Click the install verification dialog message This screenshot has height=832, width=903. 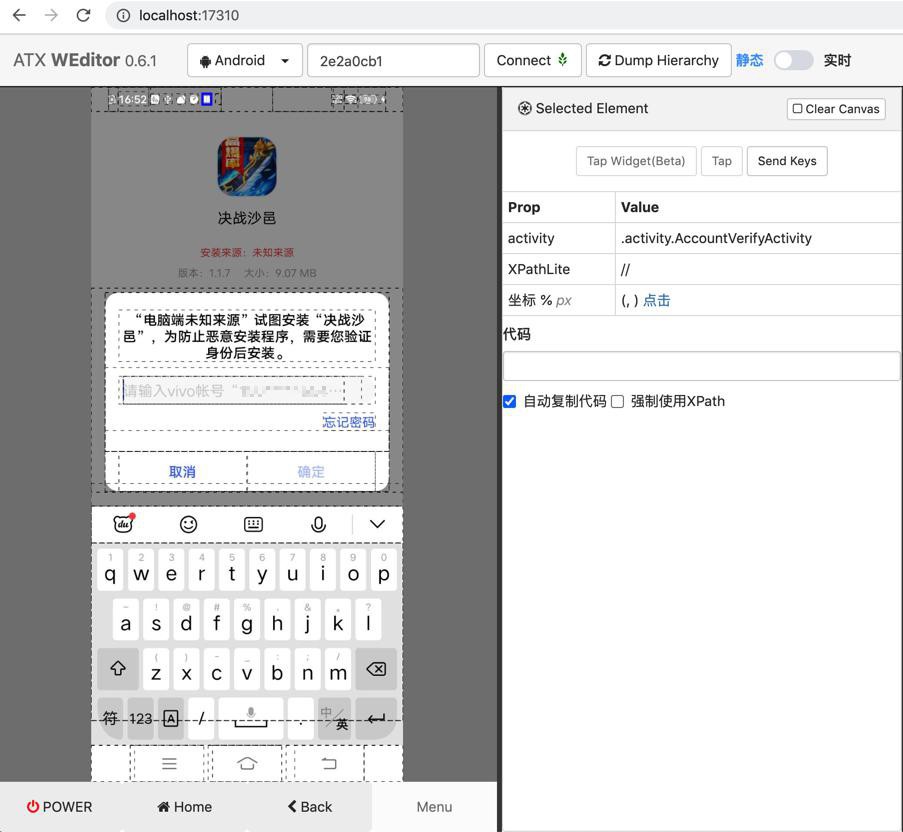click(x=247, y=336)
